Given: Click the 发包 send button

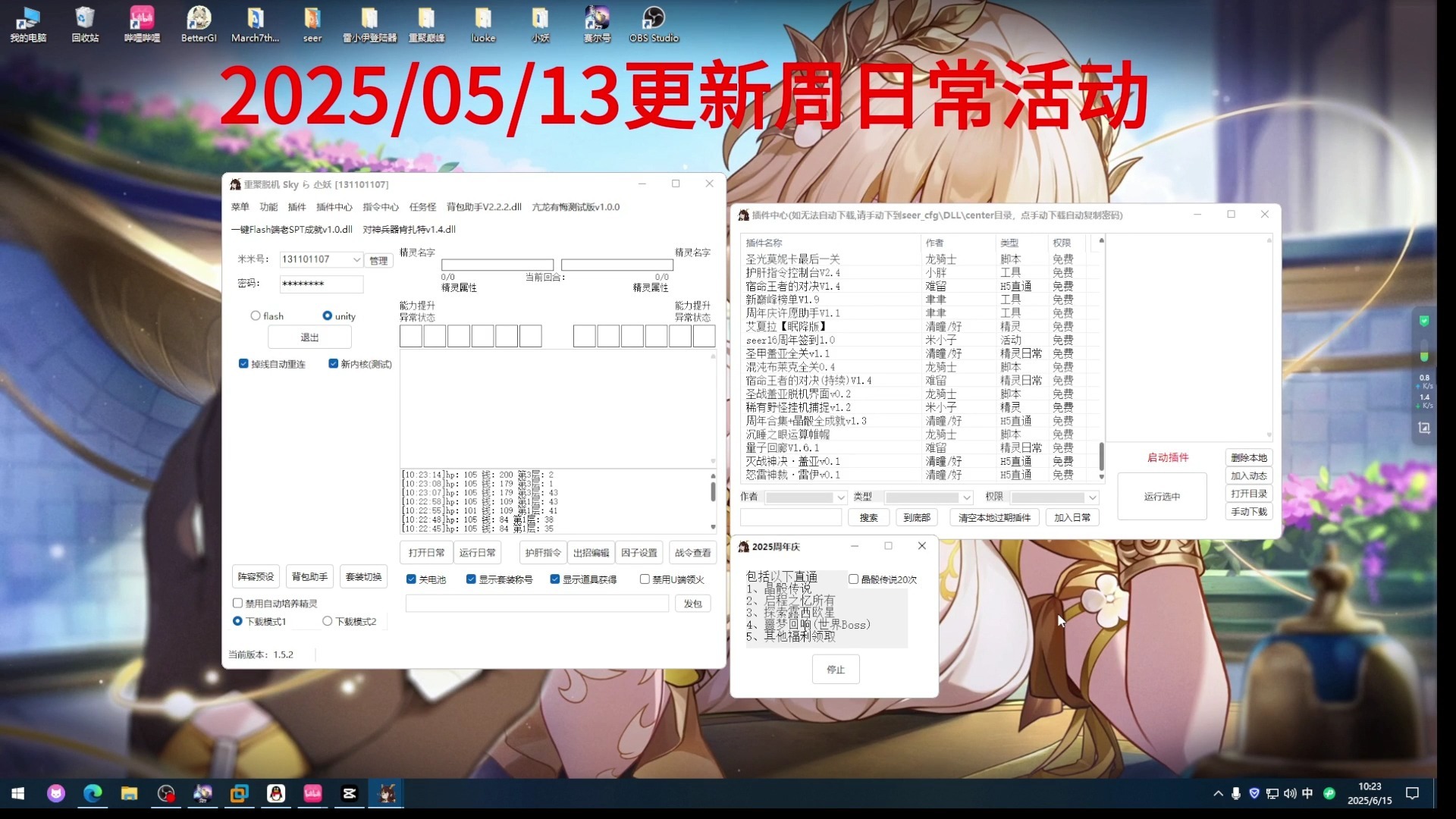Looking at the screenshot, I should pyautogui.click(x=692, y=604).
